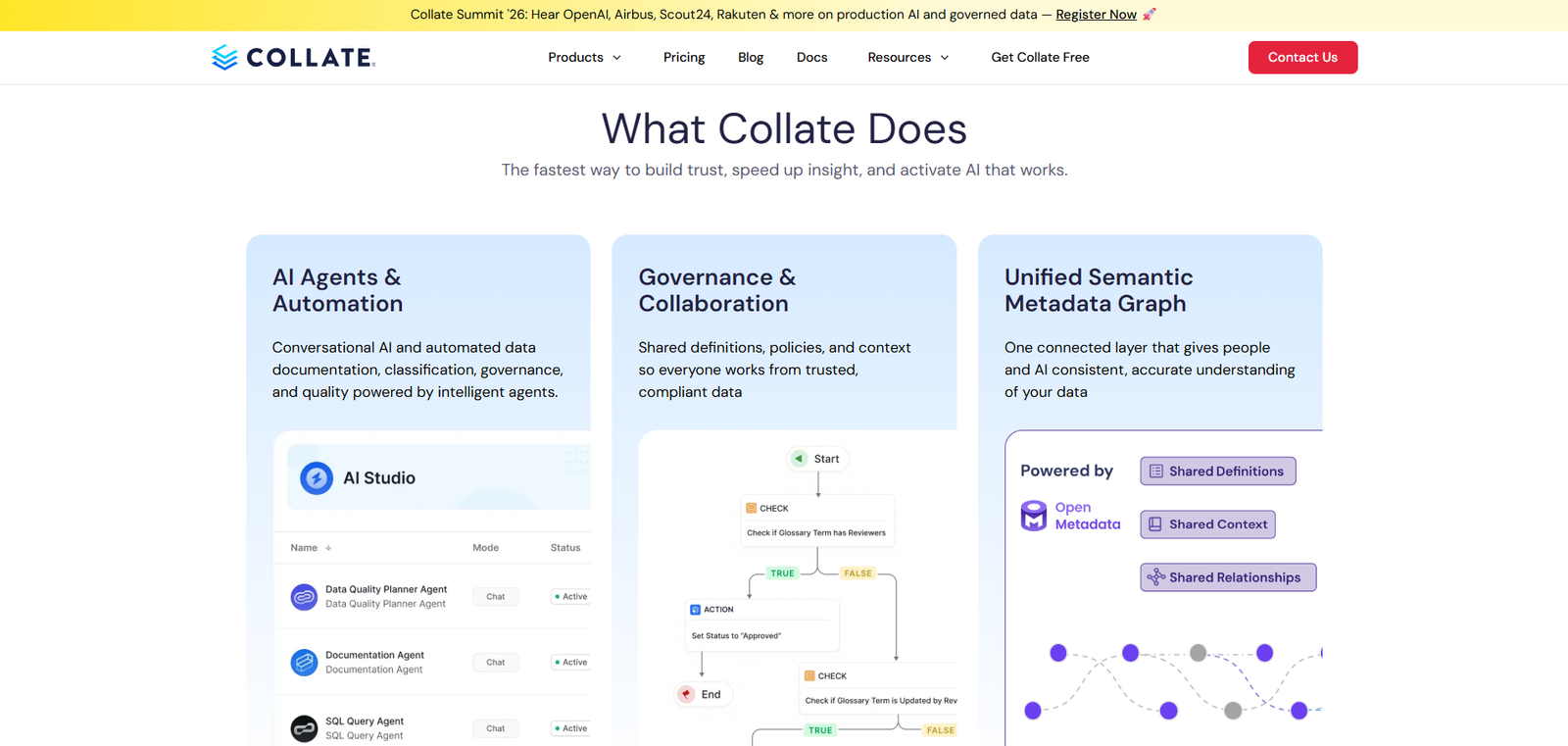Click the Shared Definitions chip
The height and width of the screenshot is (746, 1568).
click(1218, 472)
